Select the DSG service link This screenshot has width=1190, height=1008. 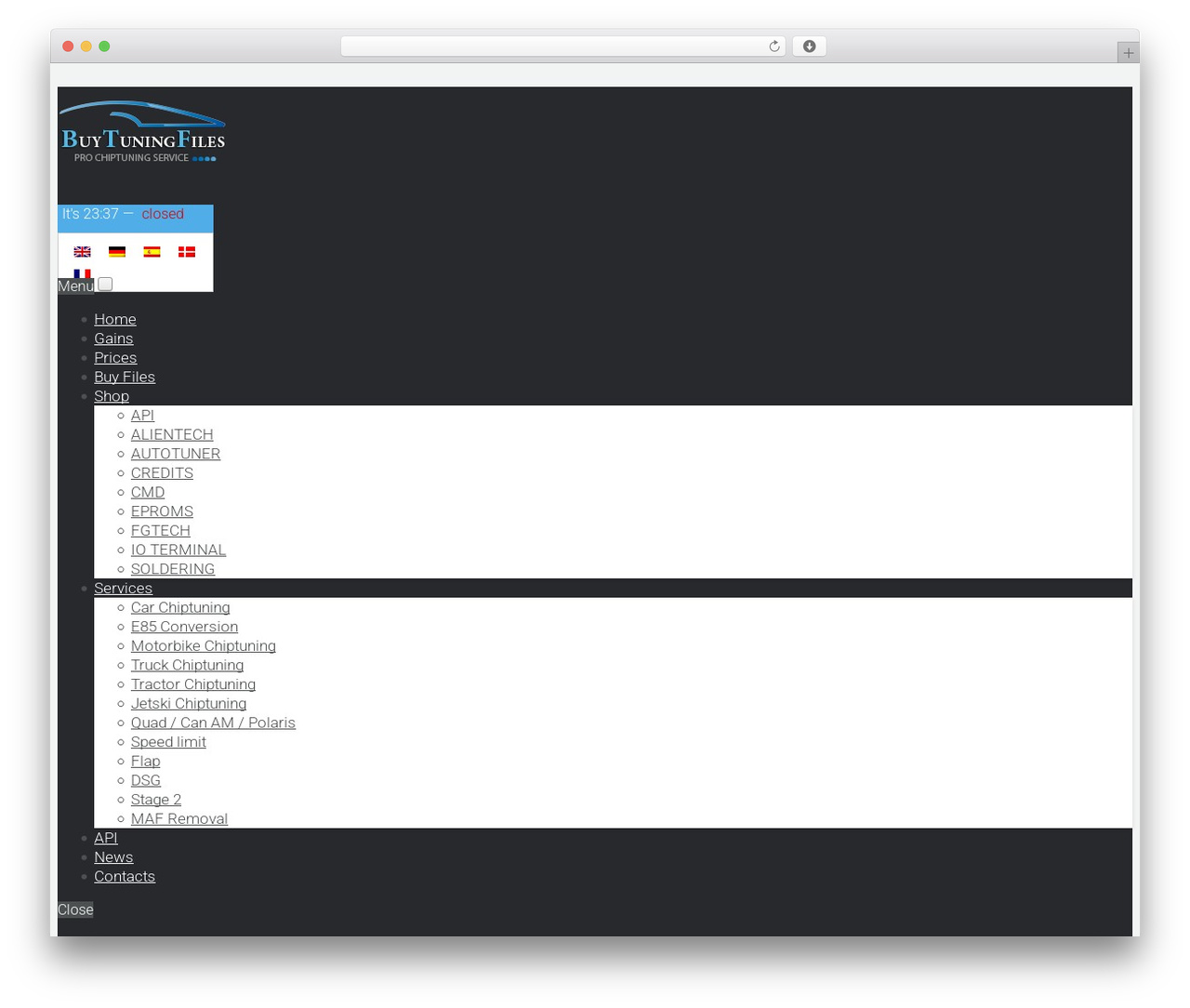[x=146, y=780]
